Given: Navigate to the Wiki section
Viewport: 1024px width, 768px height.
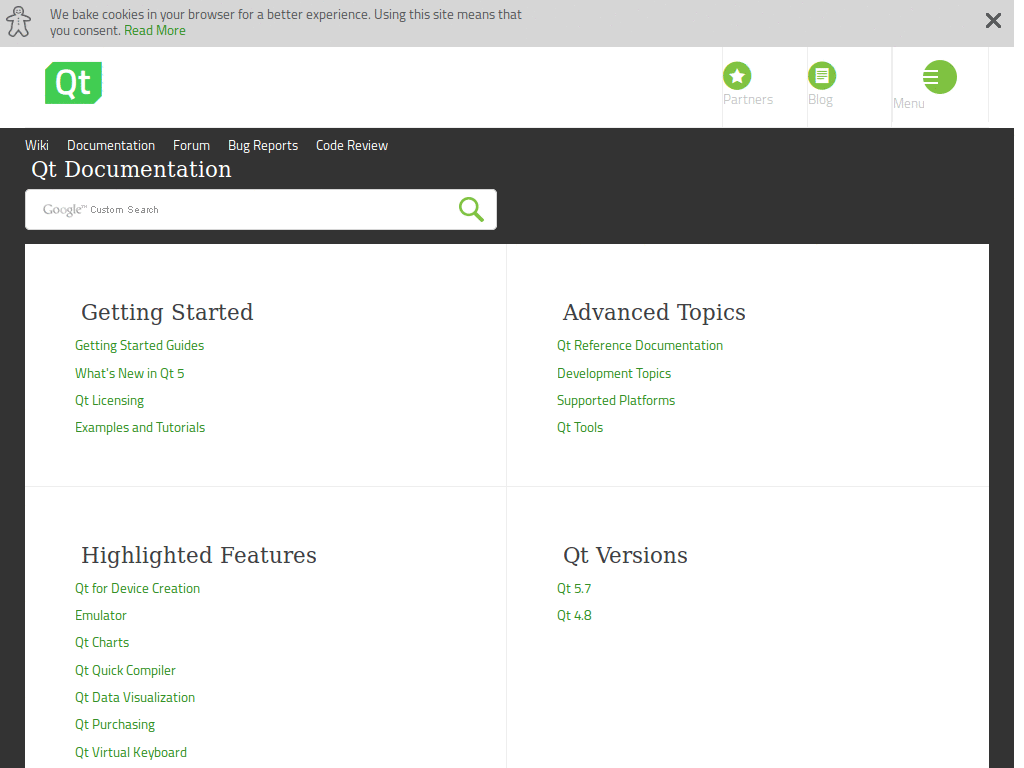Looking at the screenshot, I should (36, 145).
